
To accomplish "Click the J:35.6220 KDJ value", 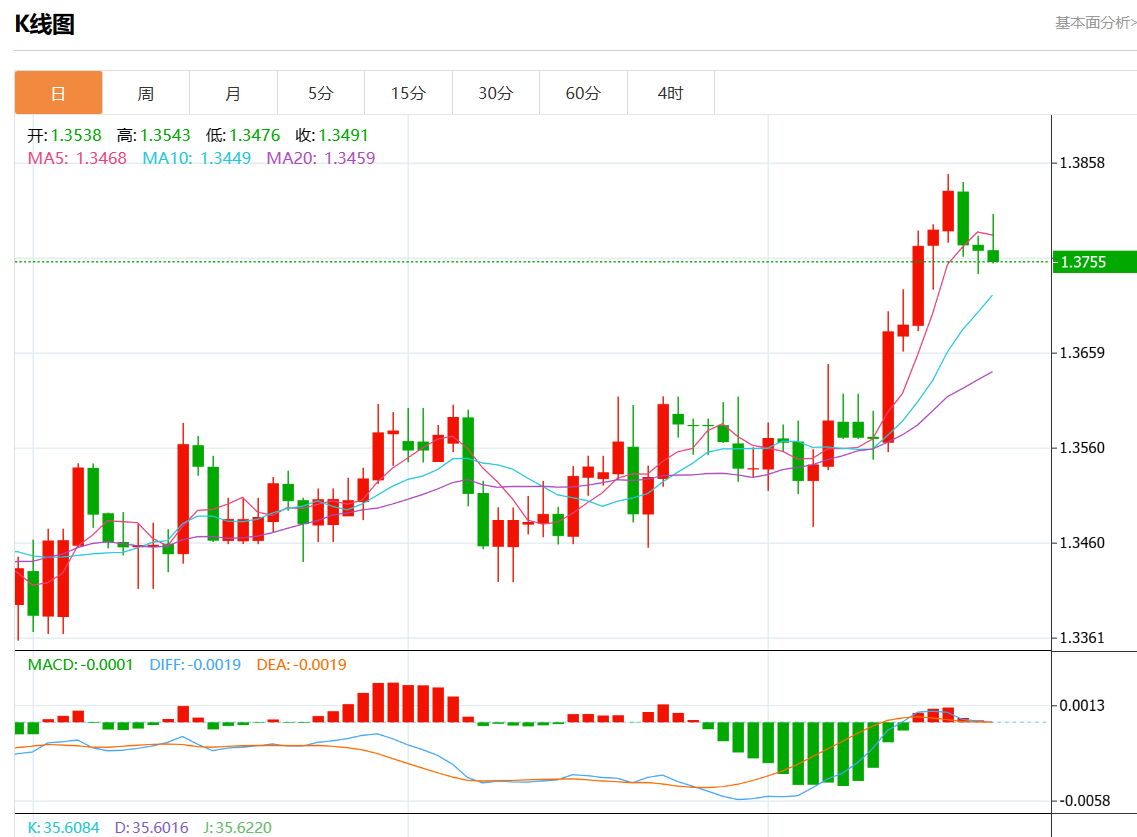I will [238, 828].
